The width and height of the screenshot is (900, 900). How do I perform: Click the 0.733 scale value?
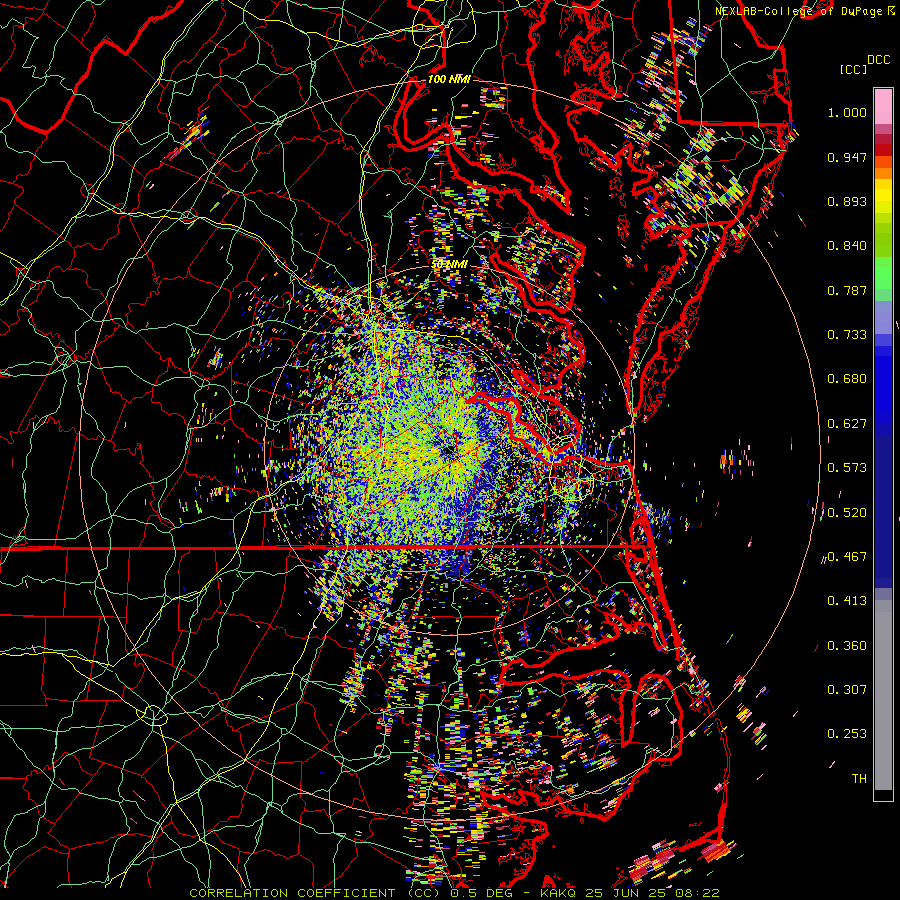[847, 335]
